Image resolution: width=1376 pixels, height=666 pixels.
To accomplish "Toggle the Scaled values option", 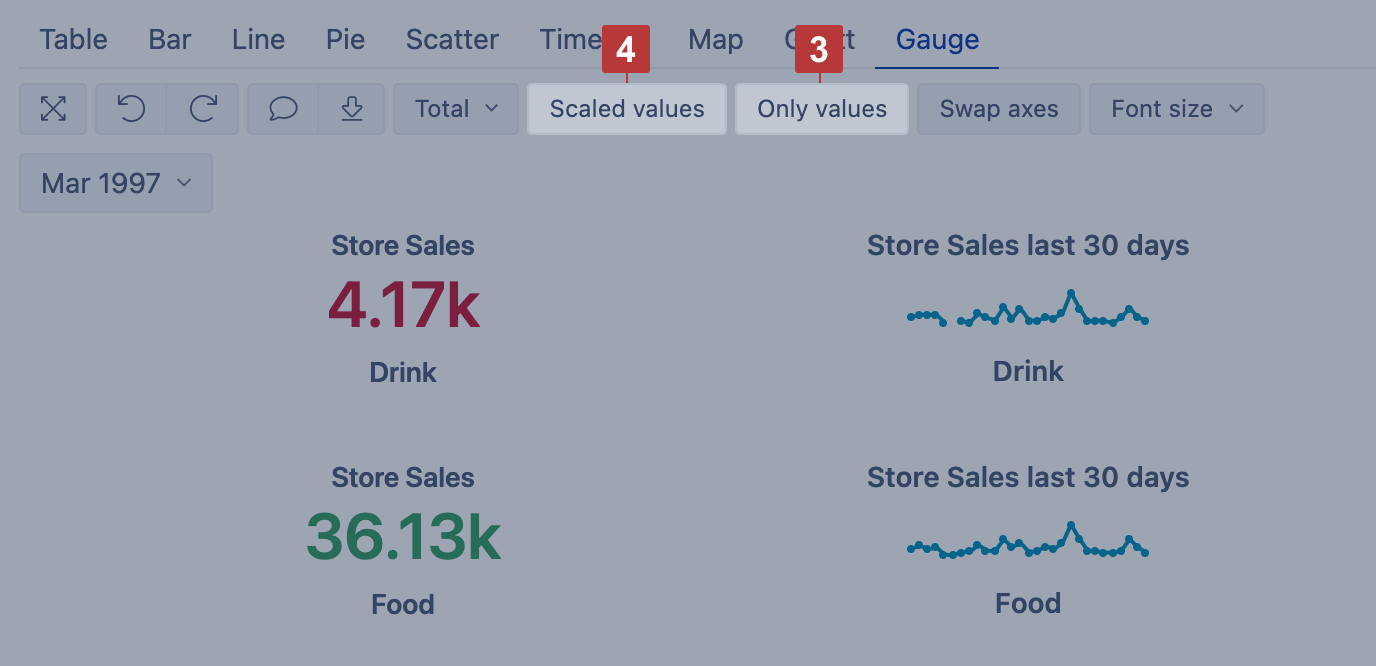I will [627, 109].
